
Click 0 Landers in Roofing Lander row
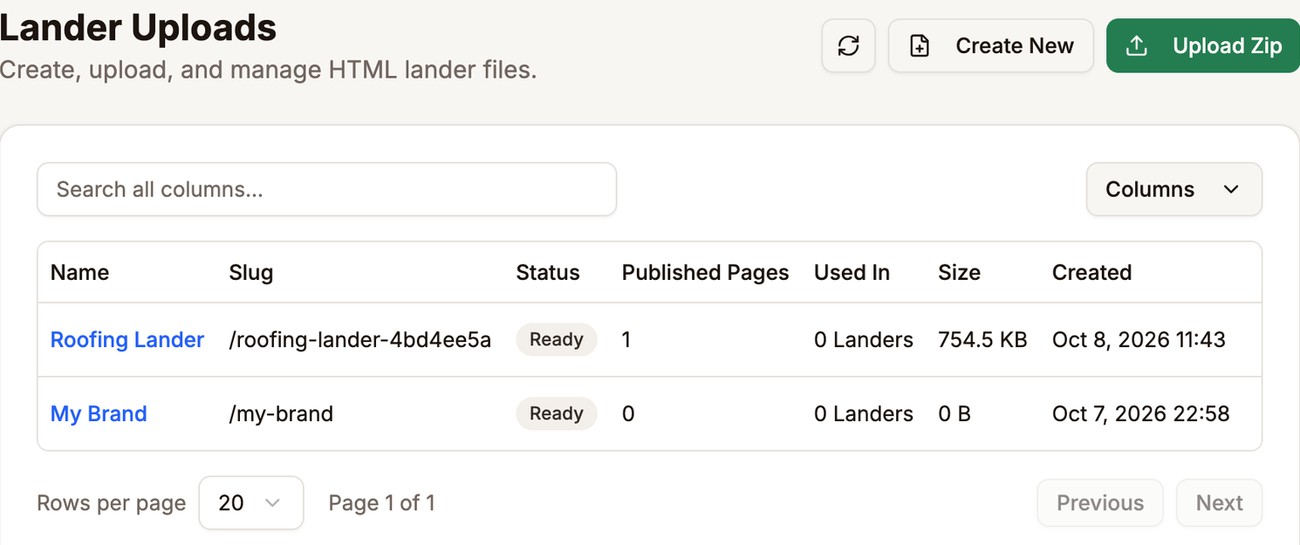pyautogui.click(x=863, y=340)
